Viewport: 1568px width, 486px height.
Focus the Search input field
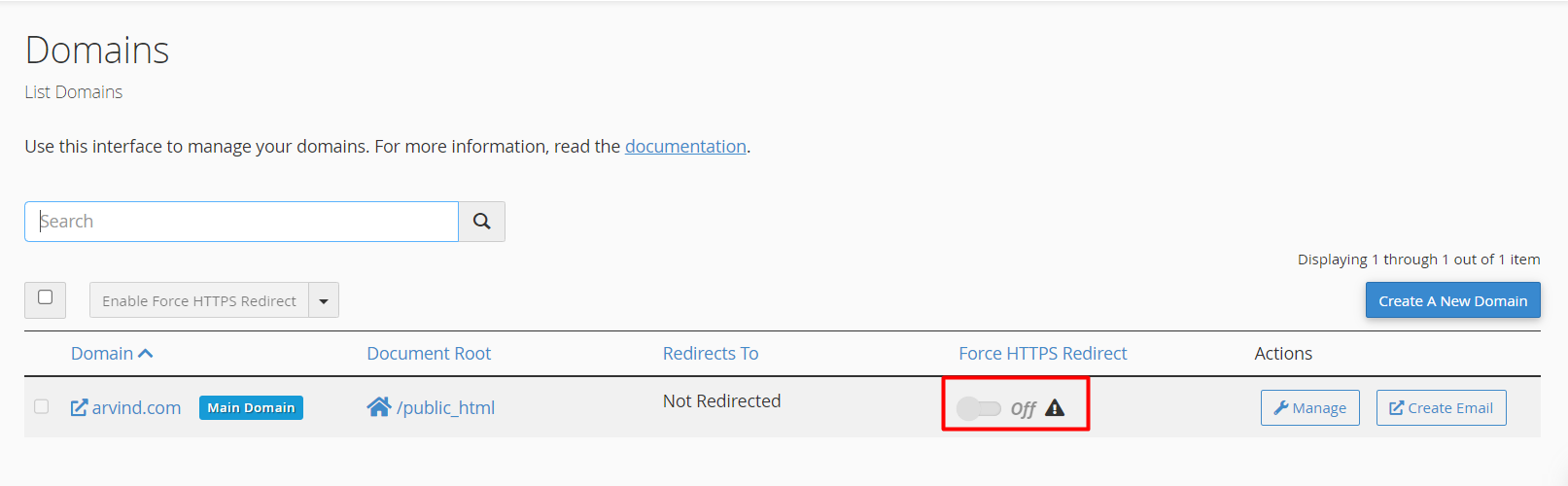(x=241, y=222)
